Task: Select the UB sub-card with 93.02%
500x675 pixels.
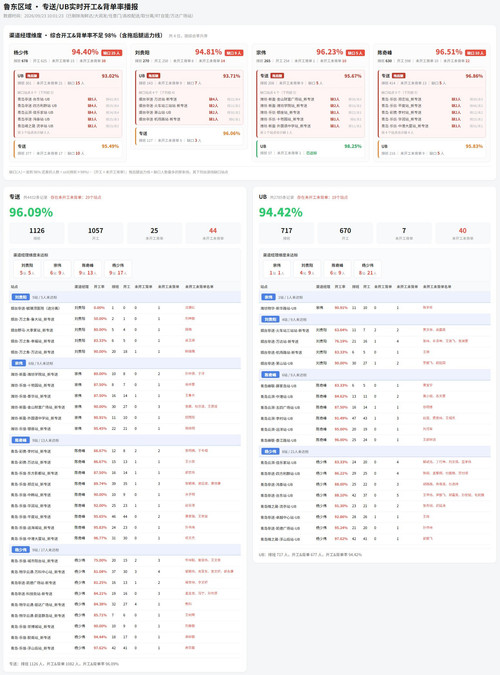Action: (68, 104)
